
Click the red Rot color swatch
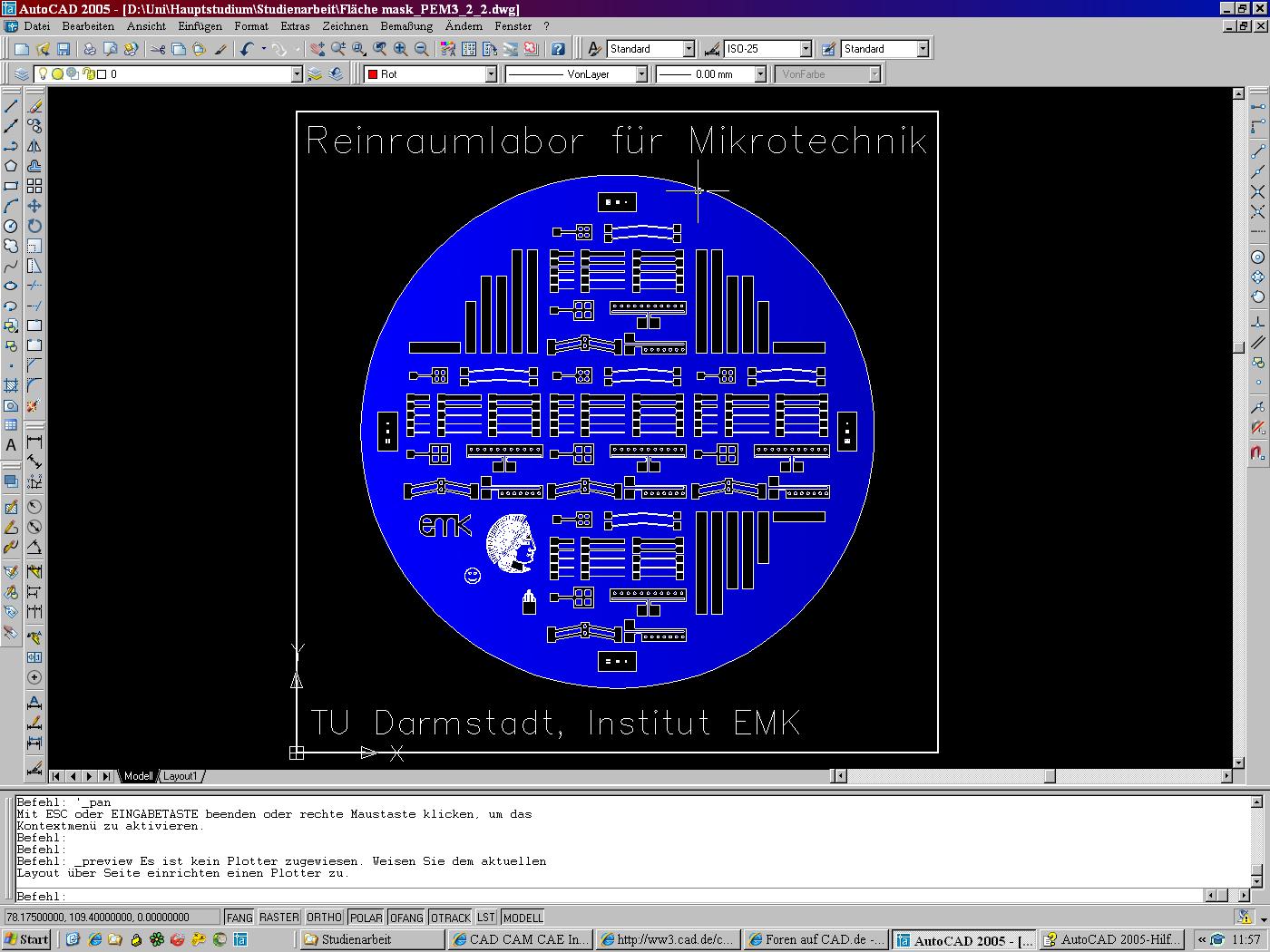coord(372,74)
